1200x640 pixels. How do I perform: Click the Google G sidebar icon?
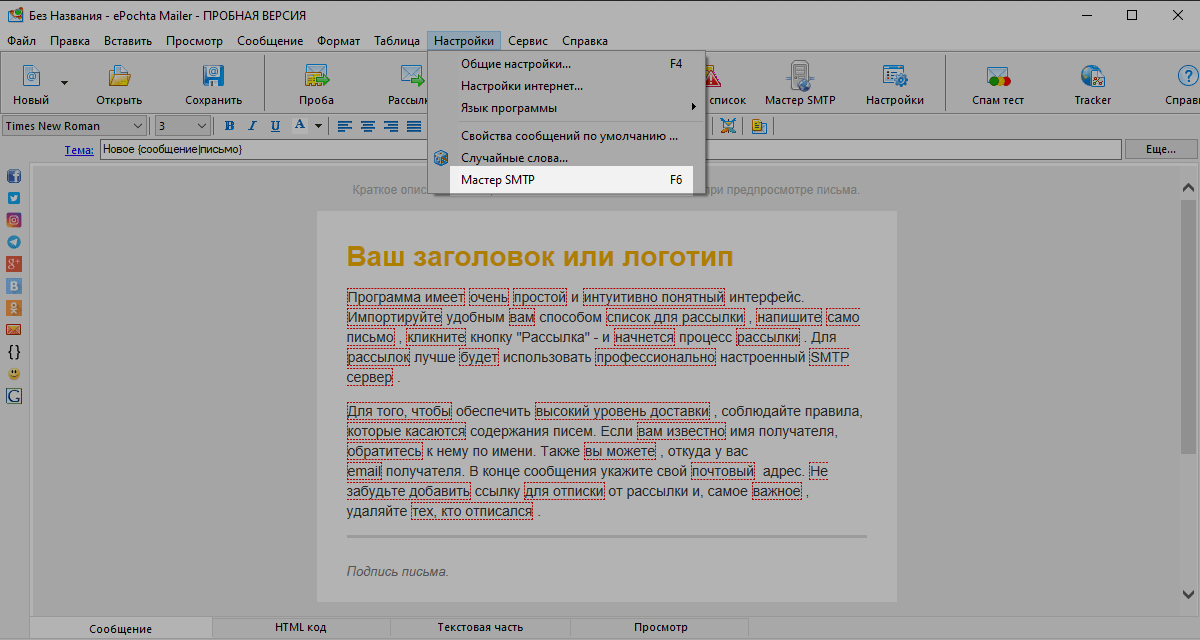[x=14, y=396]
